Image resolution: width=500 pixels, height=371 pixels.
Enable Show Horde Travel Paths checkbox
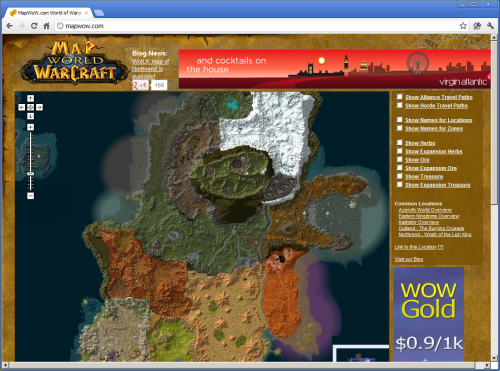pos(399,105)
